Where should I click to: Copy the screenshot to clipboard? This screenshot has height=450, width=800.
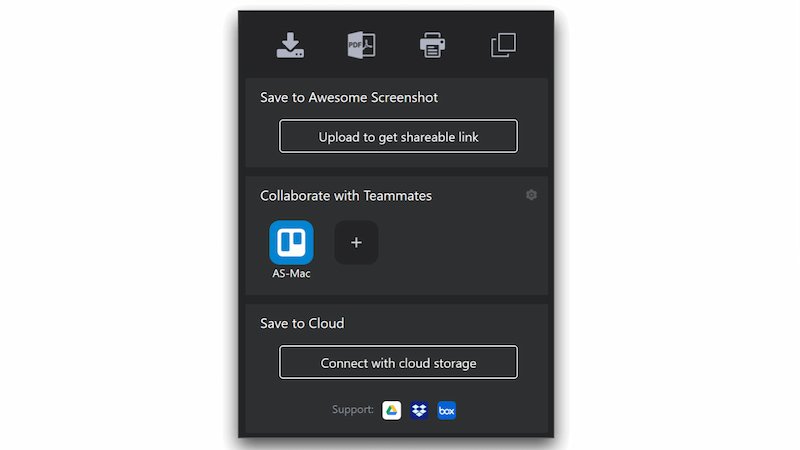coord(503,45)
